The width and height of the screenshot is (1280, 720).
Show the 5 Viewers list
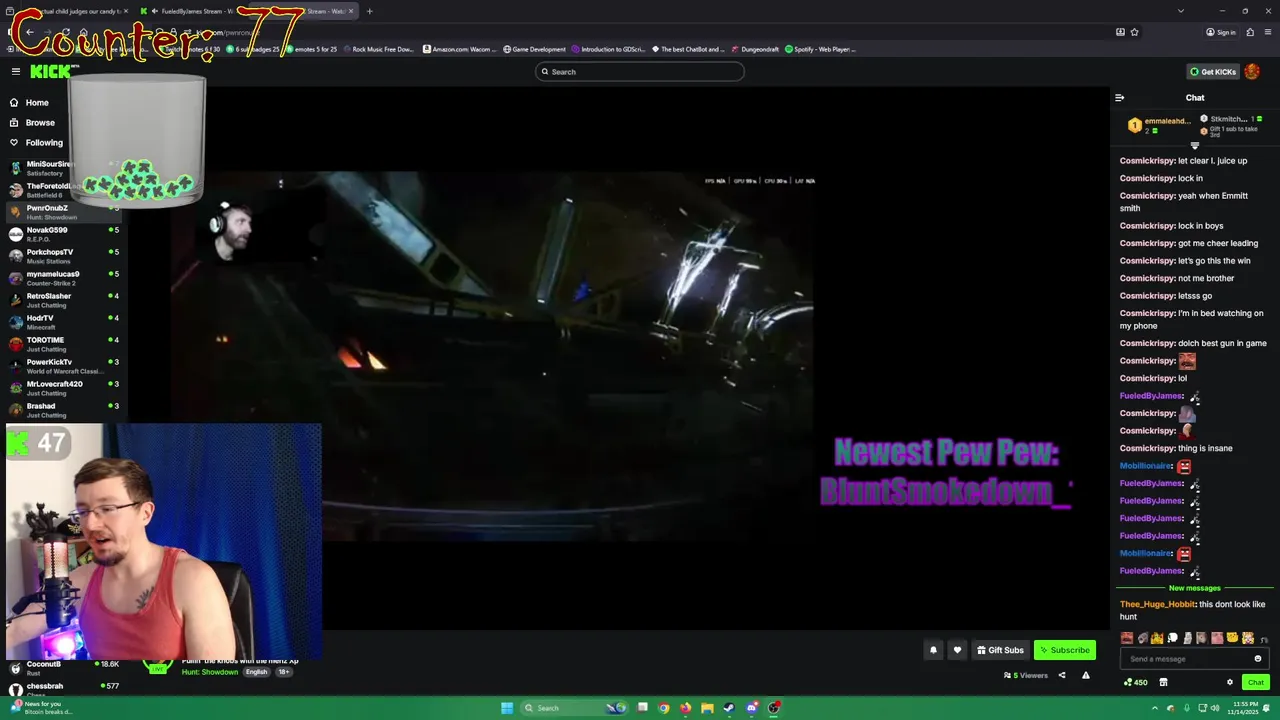(x=1026, y=675)
